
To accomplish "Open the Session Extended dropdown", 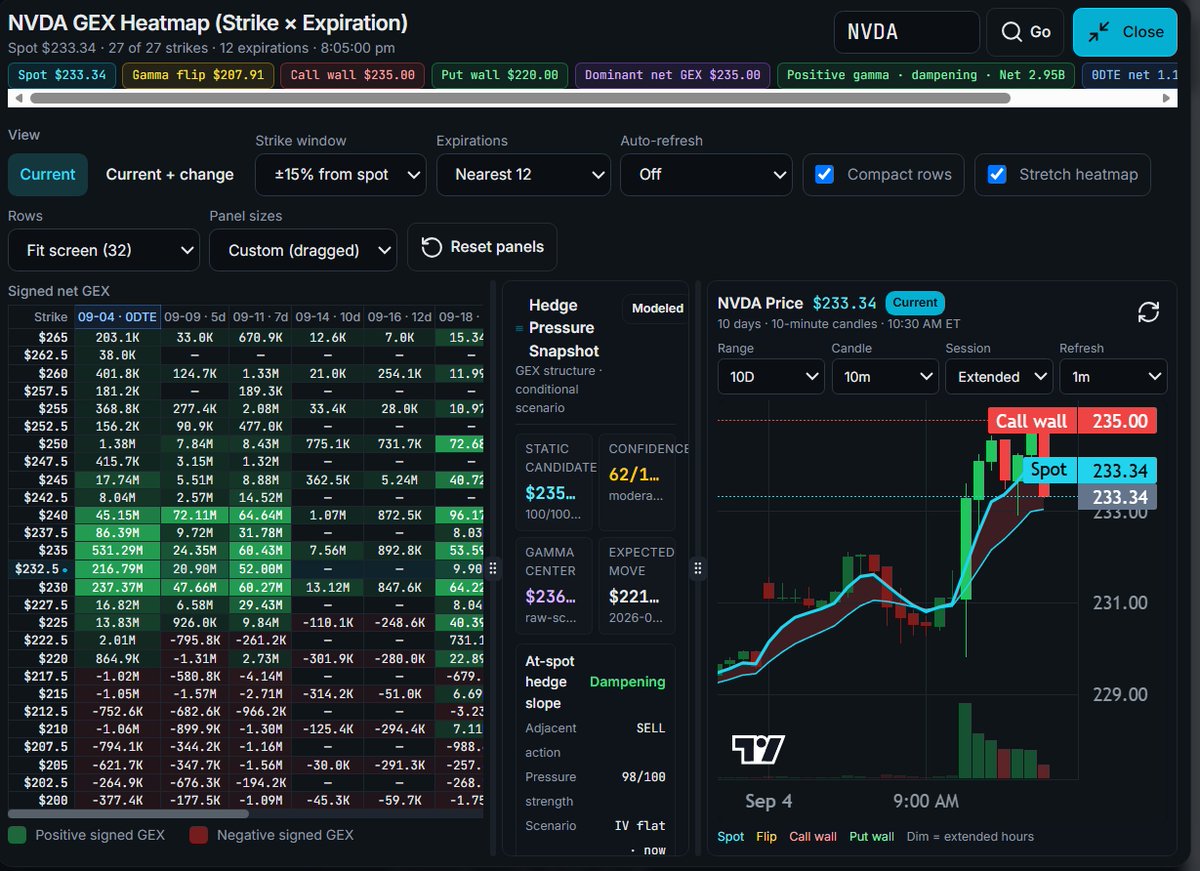I will click(x=999, y=377).
